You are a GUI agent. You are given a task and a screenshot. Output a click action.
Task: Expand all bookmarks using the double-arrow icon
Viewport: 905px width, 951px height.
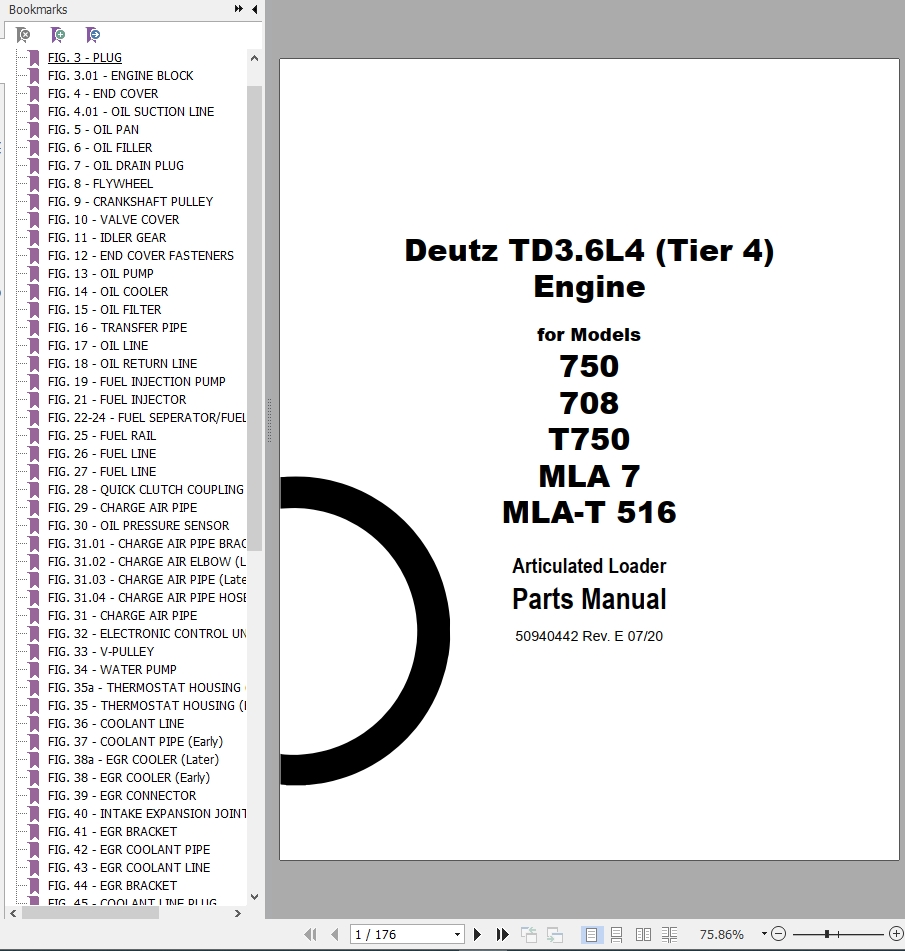[x=238, y=9]
